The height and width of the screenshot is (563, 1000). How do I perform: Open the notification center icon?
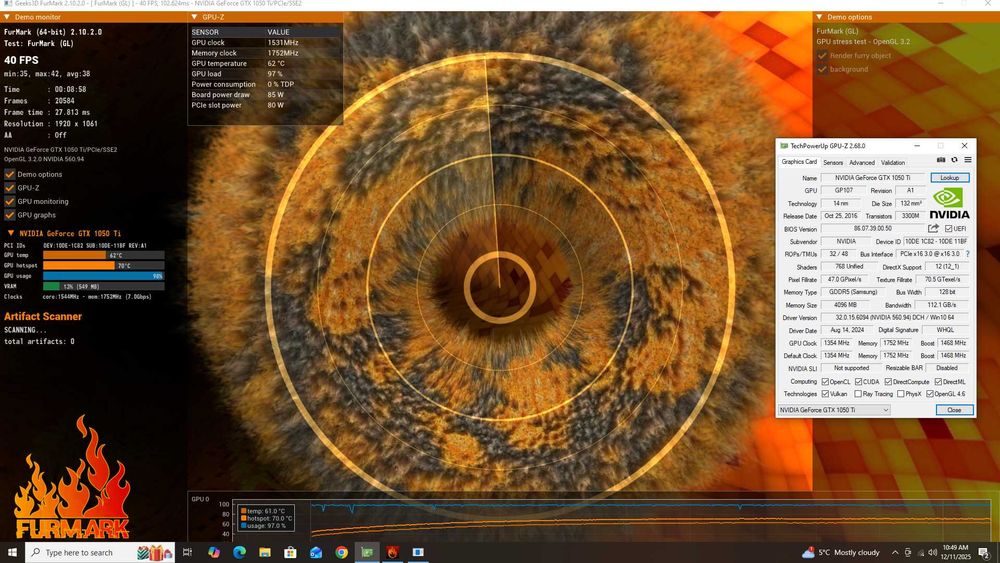983,553
